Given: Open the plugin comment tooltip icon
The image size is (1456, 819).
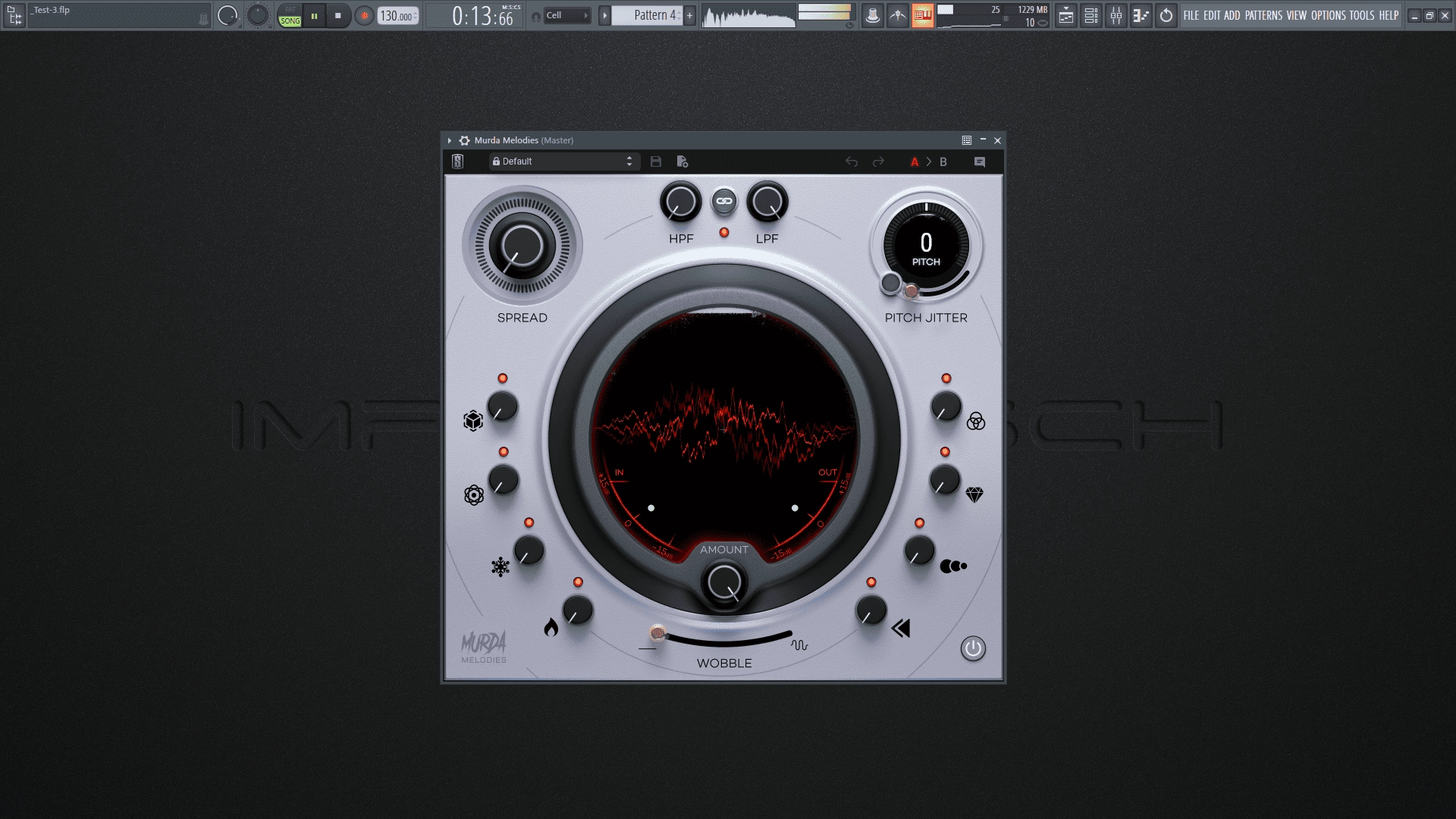Looking at the screenshot, I should (x=980, y=162).
